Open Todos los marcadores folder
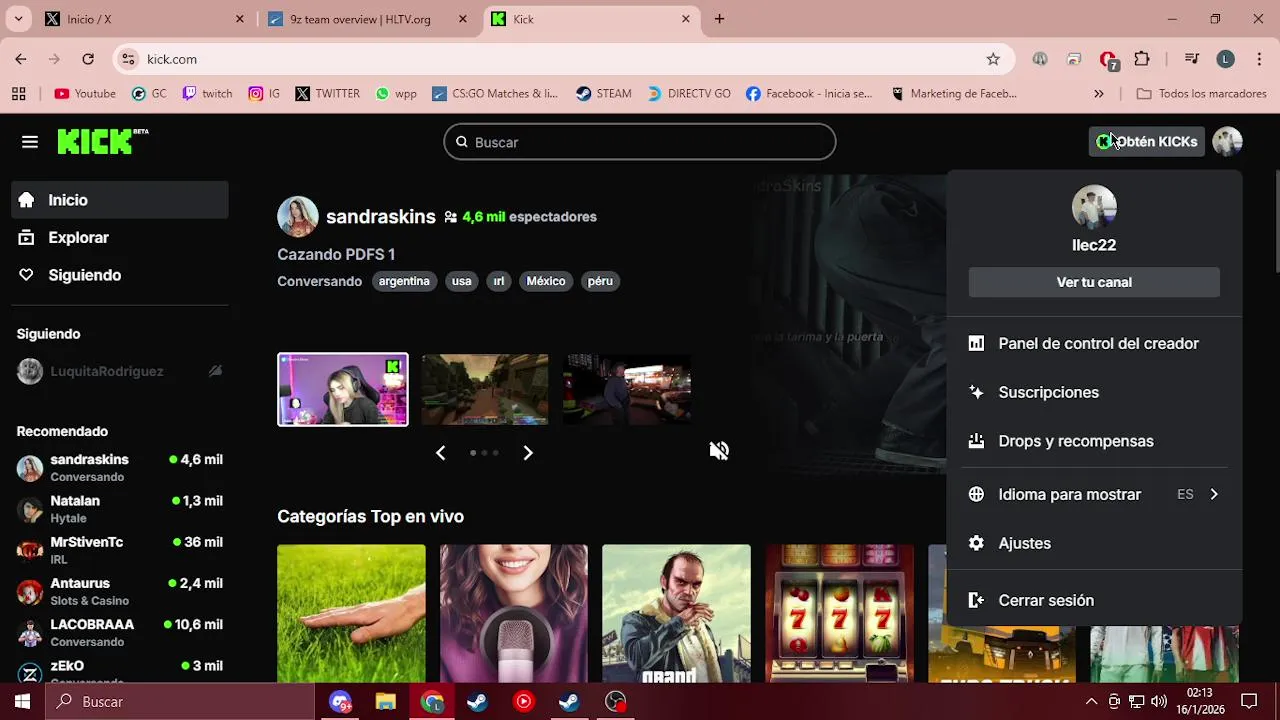This screenshot has width=1280, height=720. coord(1202,94)
